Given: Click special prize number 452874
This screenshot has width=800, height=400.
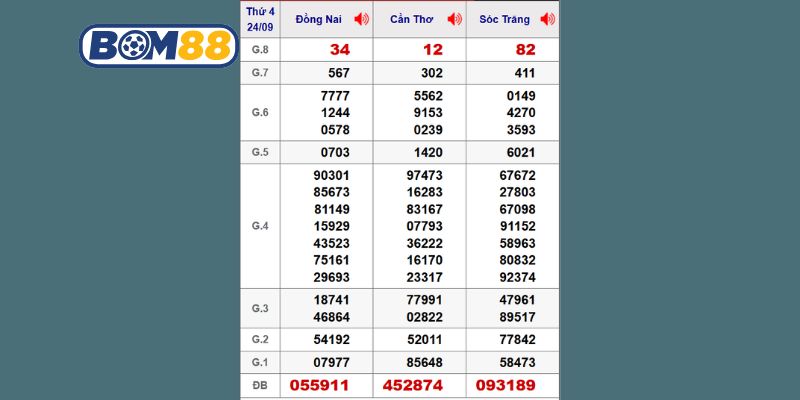Looking at the screenshot, I should [x=413, y=385].
